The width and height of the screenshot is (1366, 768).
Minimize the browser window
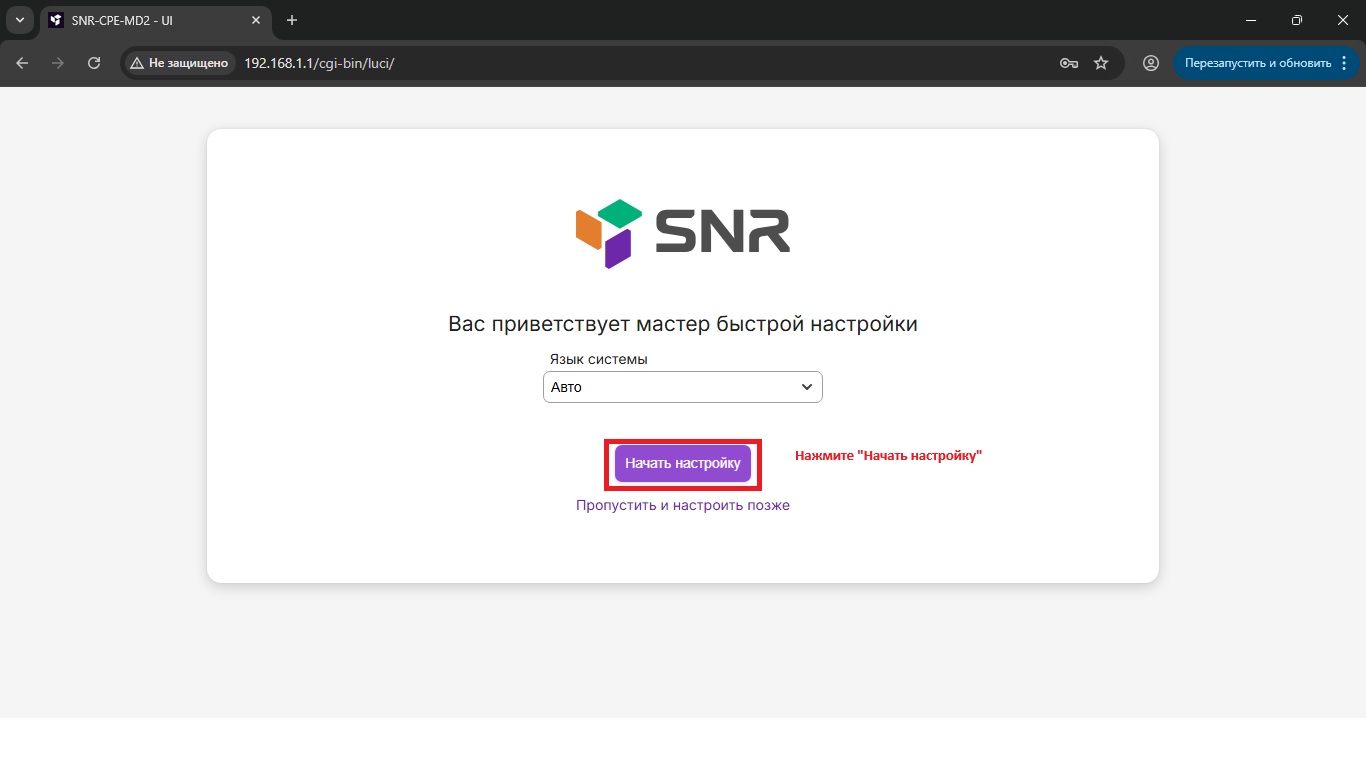pyautogui.click(x=1251, y=20)
